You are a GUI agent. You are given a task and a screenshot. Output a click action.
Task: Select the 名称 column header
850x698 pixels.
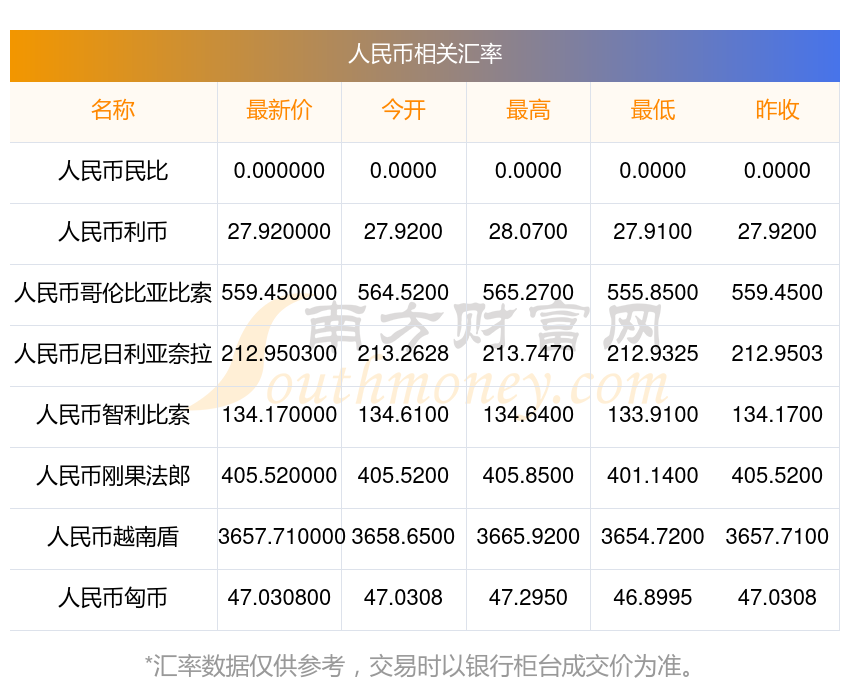pos(113,111)
